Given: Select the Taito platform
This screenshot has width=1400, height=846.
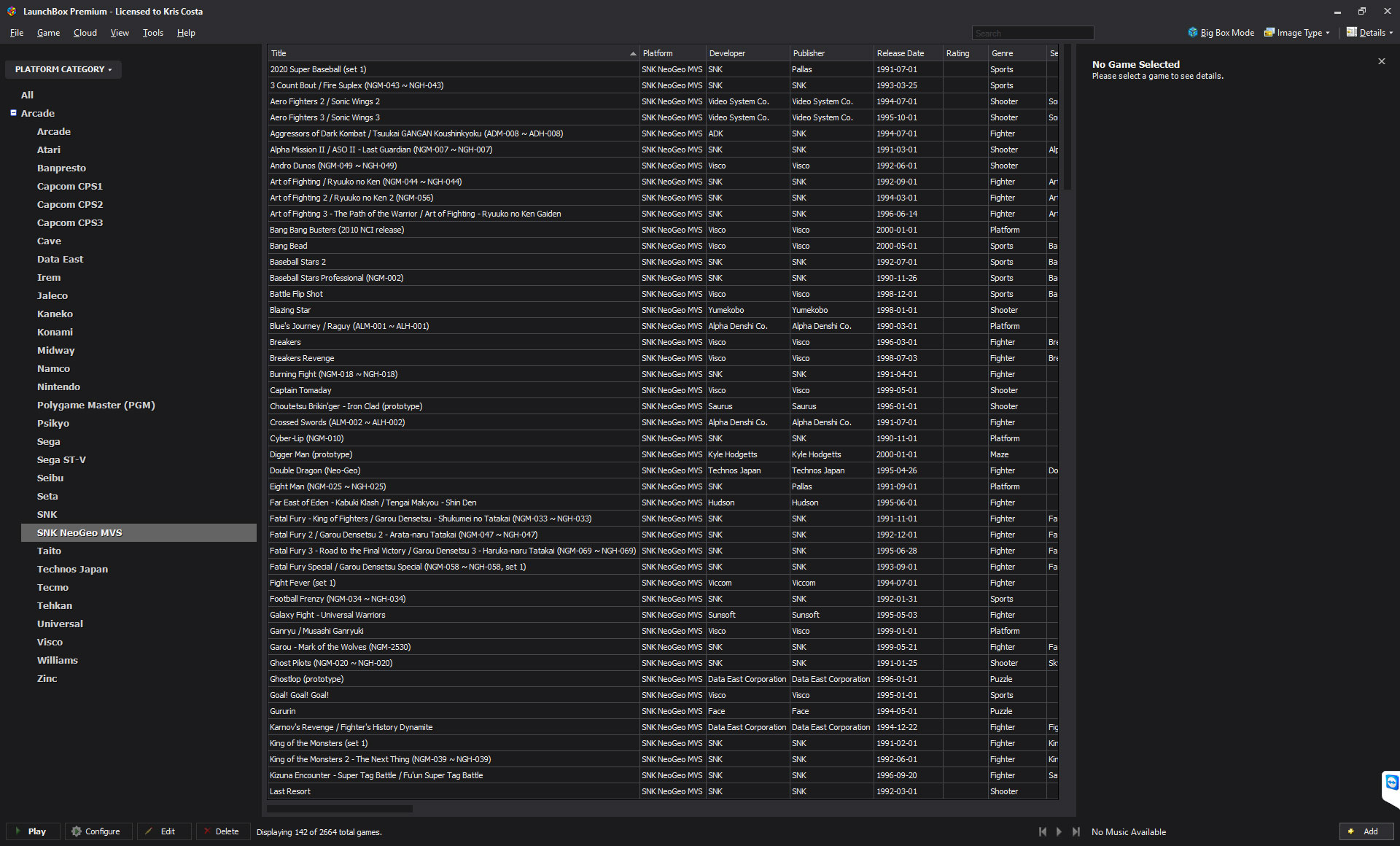Looking at the screenshot, I should (49, 551).
